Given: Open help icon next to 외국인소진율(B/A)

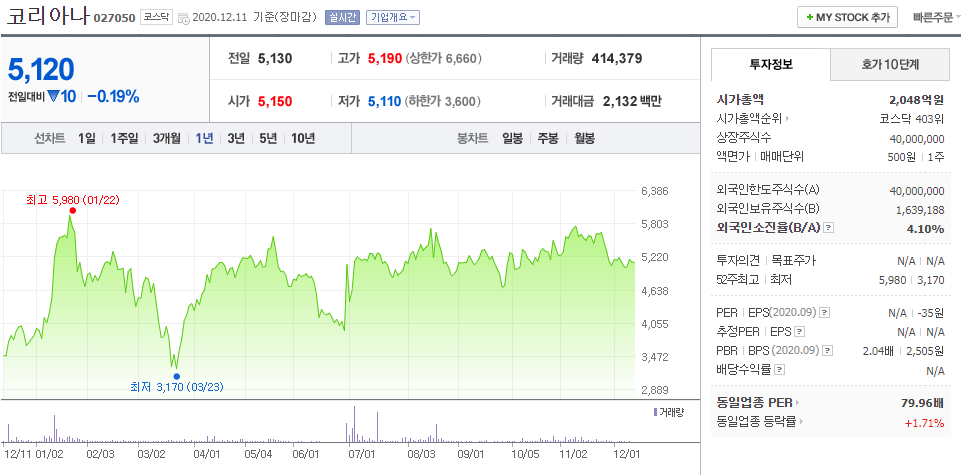Looking at the screenshot, I should pyautogui.click(x=829, y=228).
